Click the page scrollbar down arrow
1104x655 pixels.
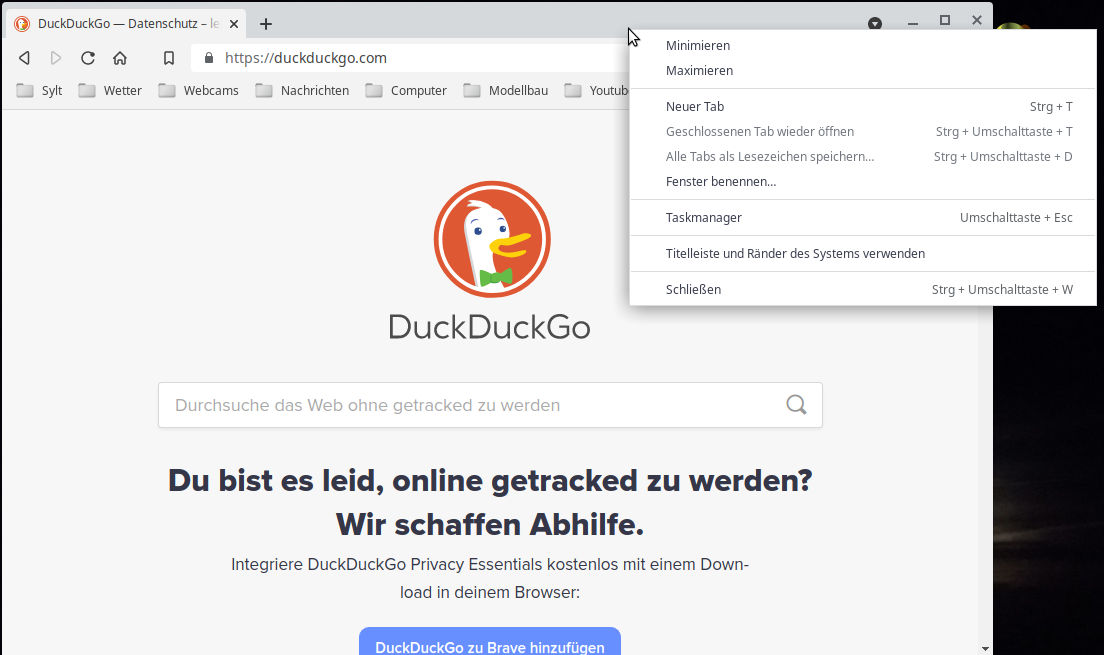[985, 649]
